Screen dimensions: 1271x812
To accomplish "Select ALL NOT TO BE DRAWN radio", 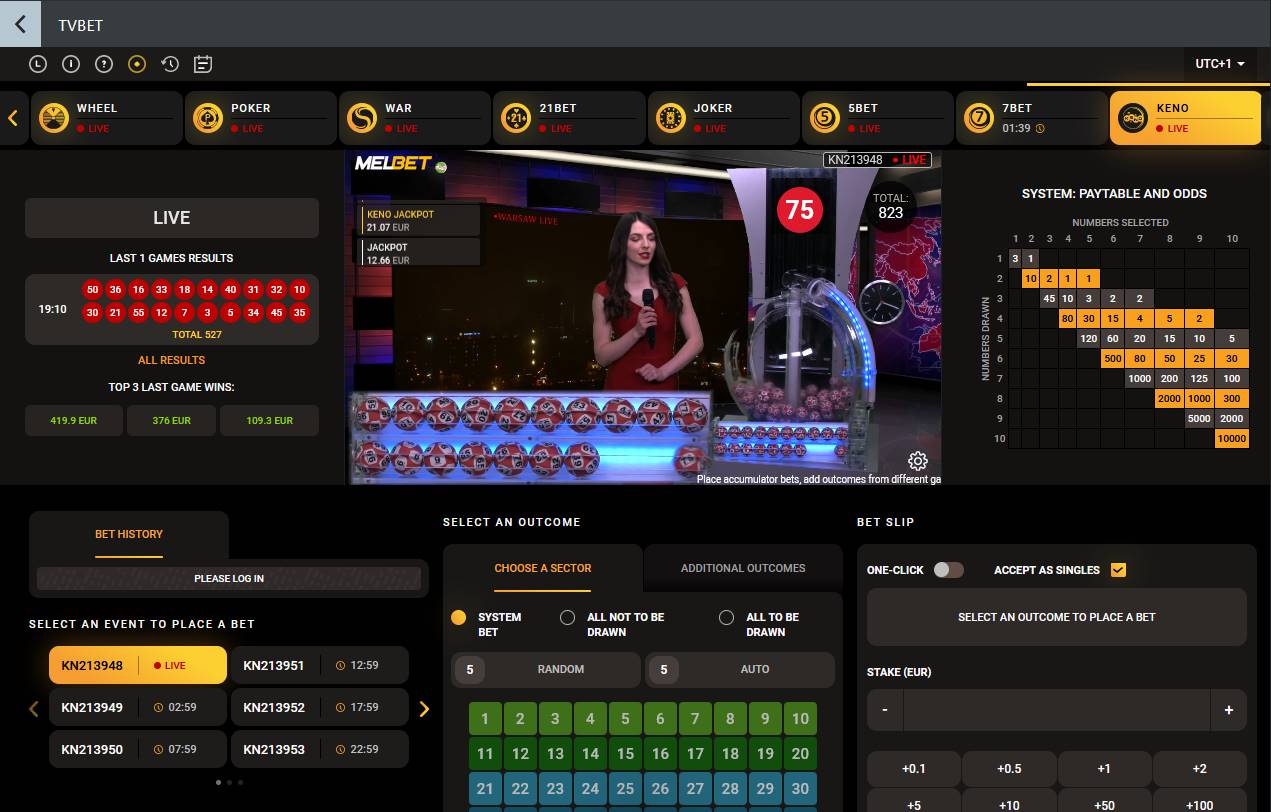I will [568, 618].
